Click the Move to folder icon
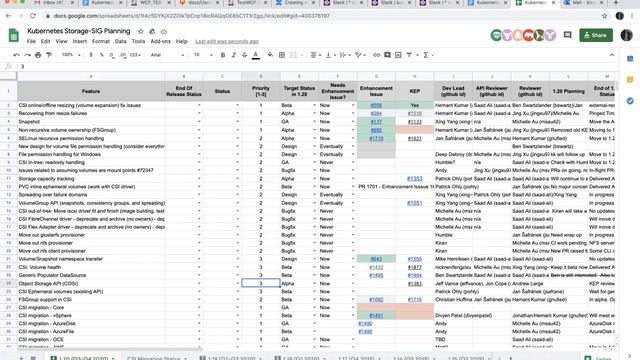 [x=152, y=31]
